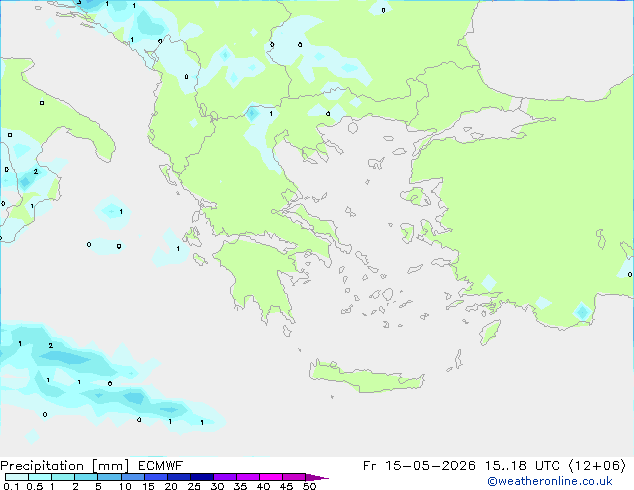Viewport: 634px width, 490px height.
Task: Click the island of Crete on map
Action: (x=366, y=378)
